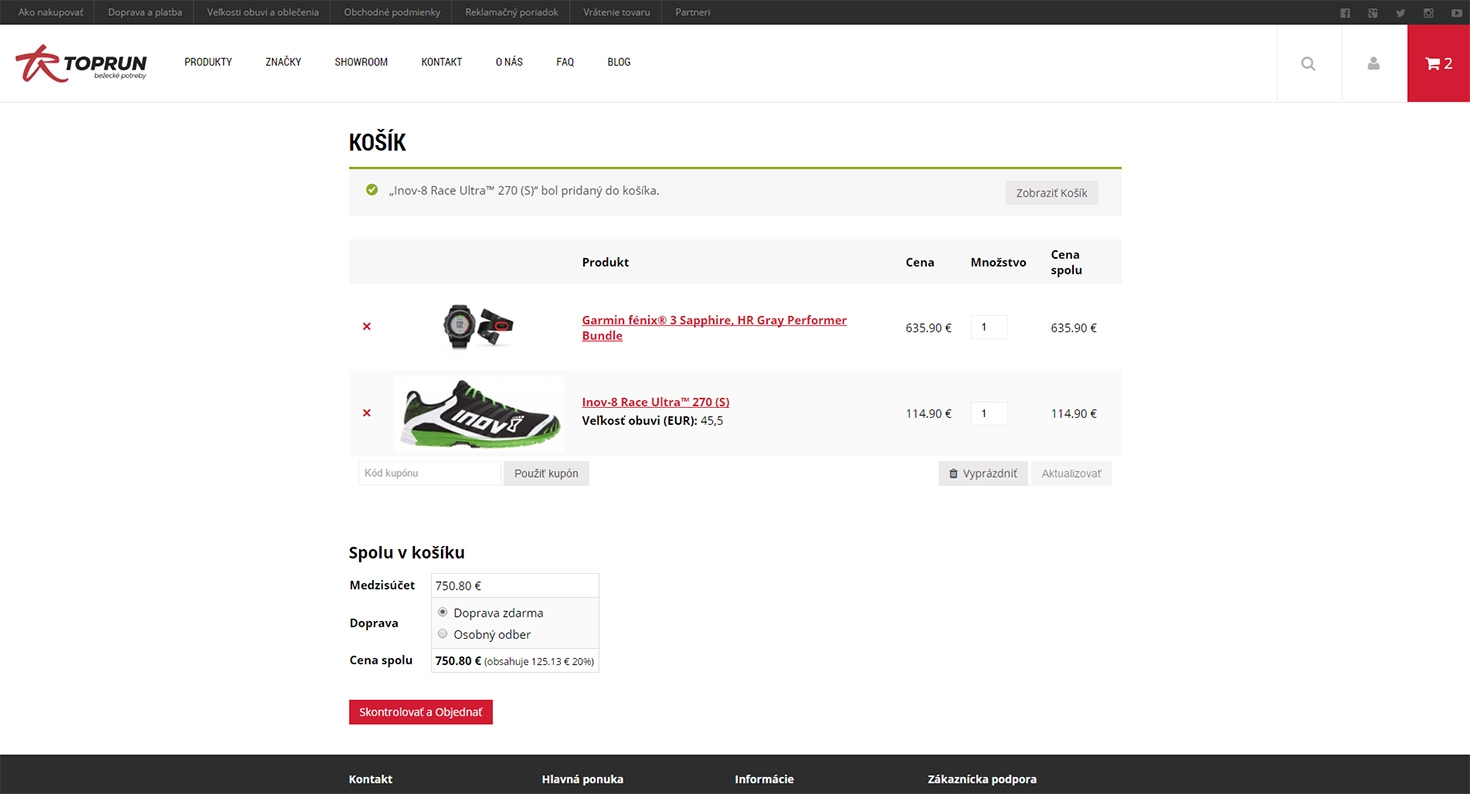Select Osobný odber pickup option
Image resolution: width=1470 pixels, height=794 pixels.
(443, 634)
